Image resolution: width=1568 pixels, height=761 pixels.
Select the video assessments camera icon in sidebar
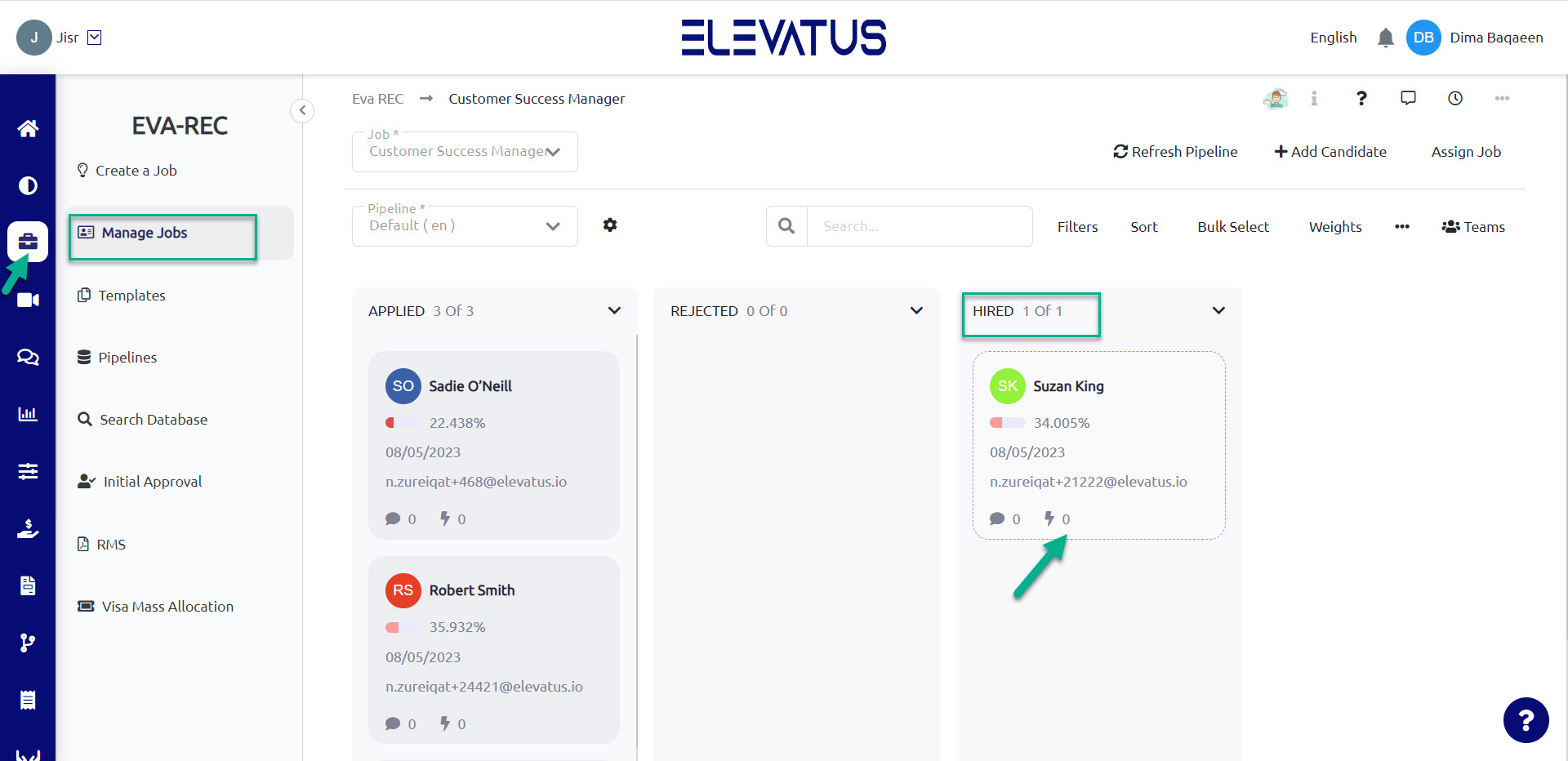(x=28, y=300)
